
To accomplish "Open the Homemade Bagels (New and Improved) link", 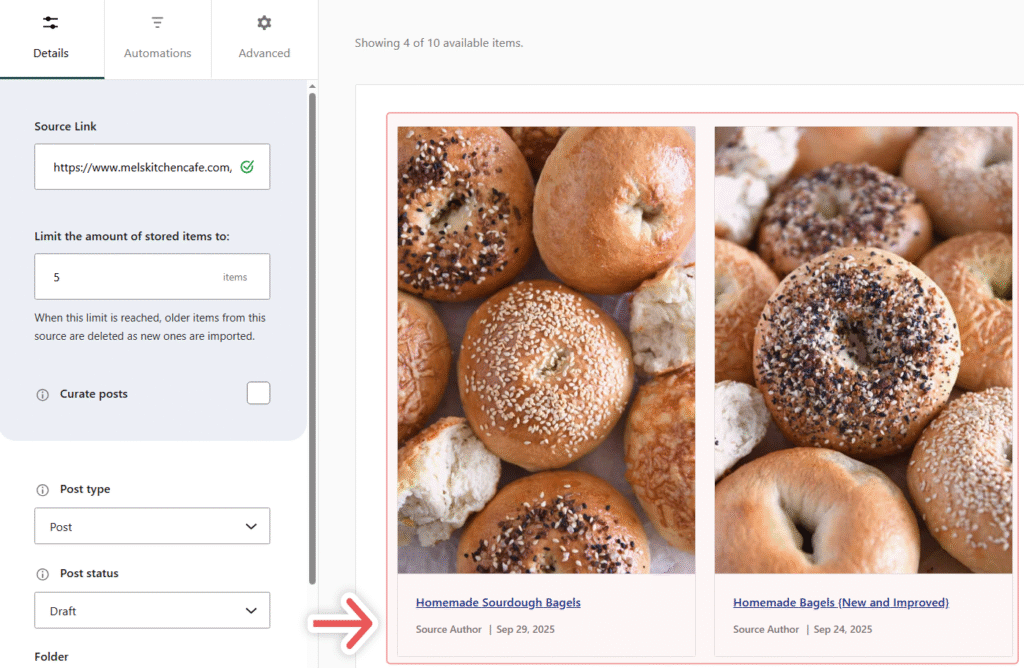I will [841, 602].
